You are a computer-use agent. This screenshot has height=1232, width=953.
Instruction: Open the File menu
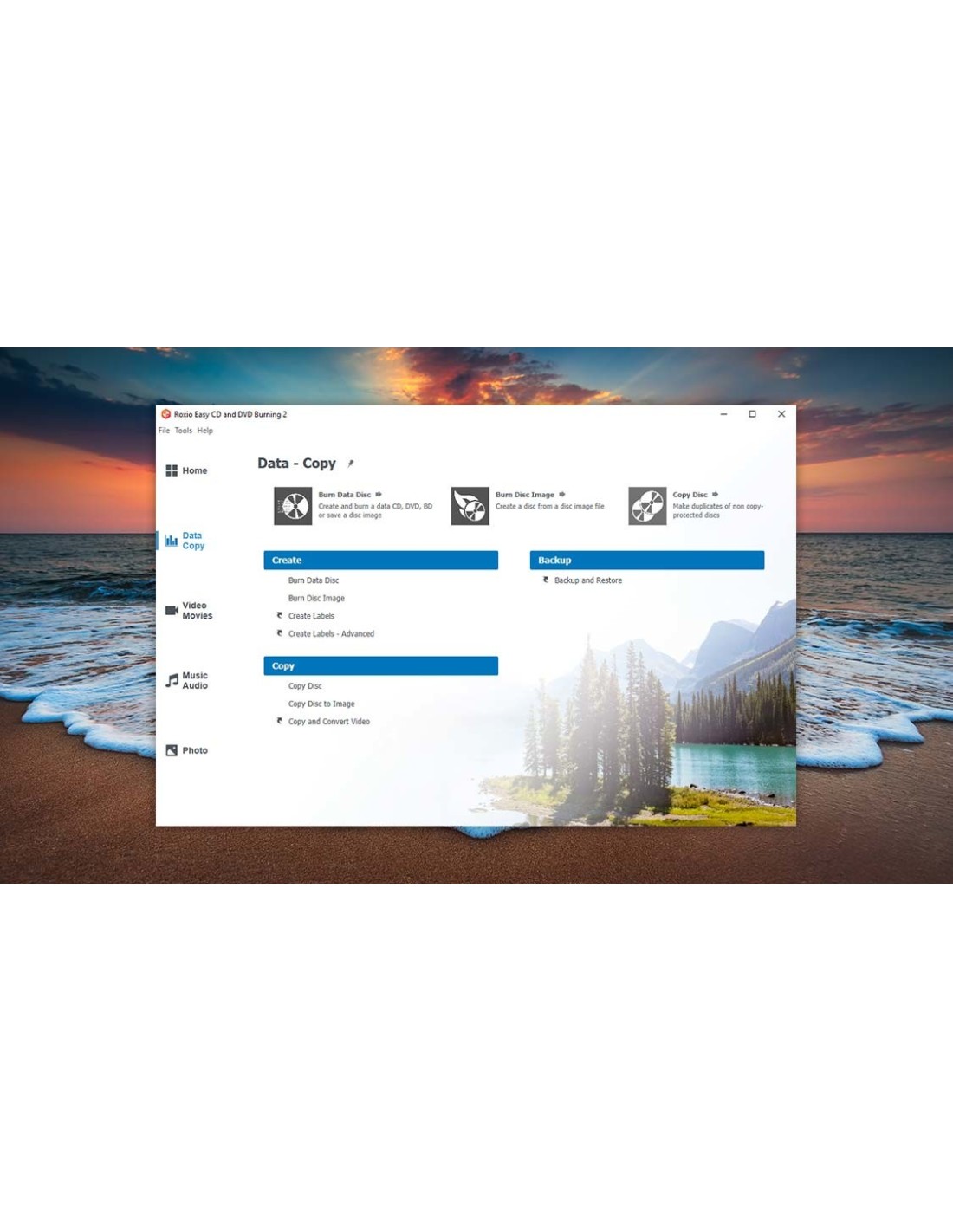coord(164,431)
